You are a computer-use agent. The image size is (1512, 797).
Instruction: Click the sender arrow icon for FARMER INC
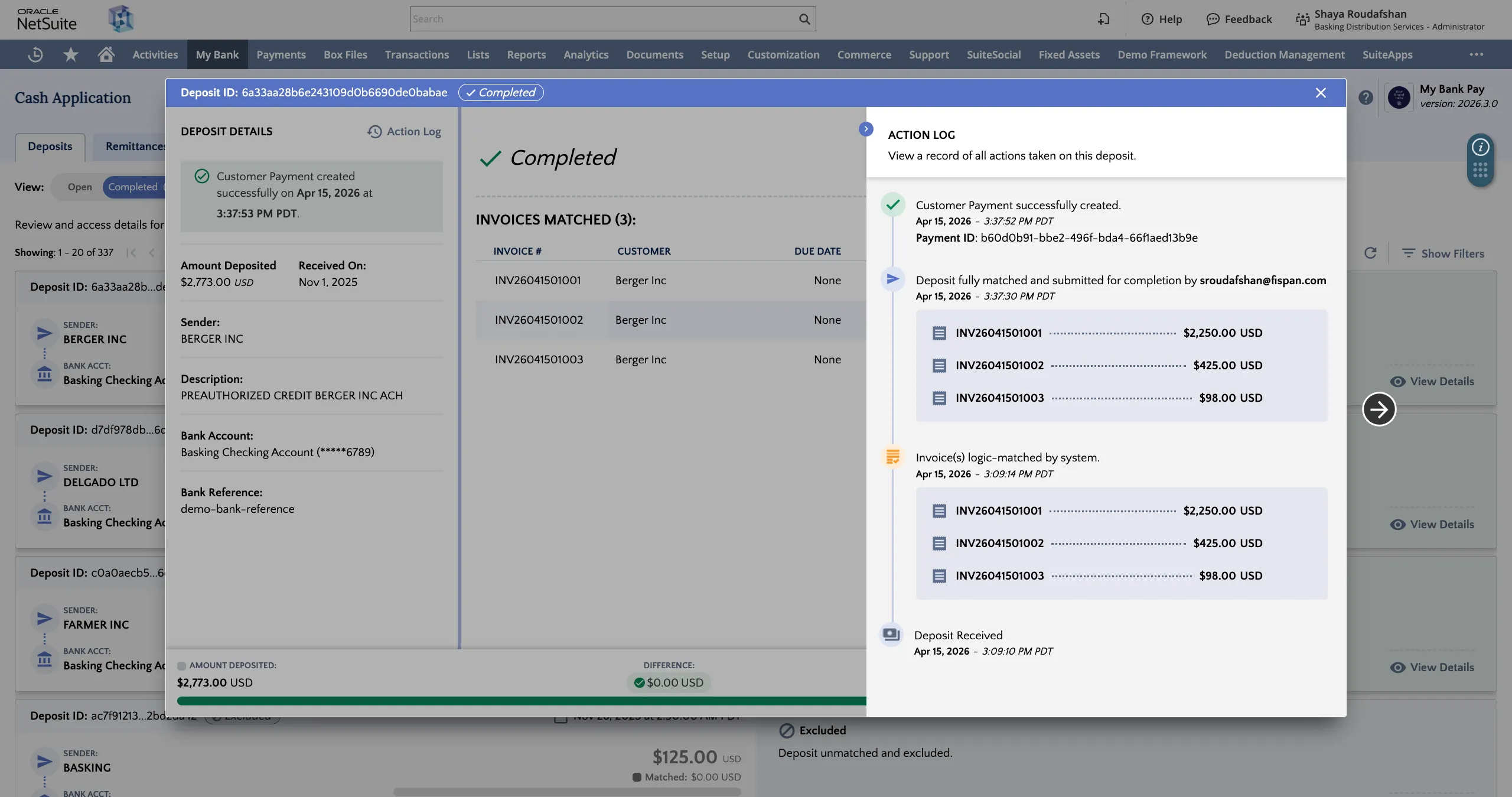coord(44,618)
